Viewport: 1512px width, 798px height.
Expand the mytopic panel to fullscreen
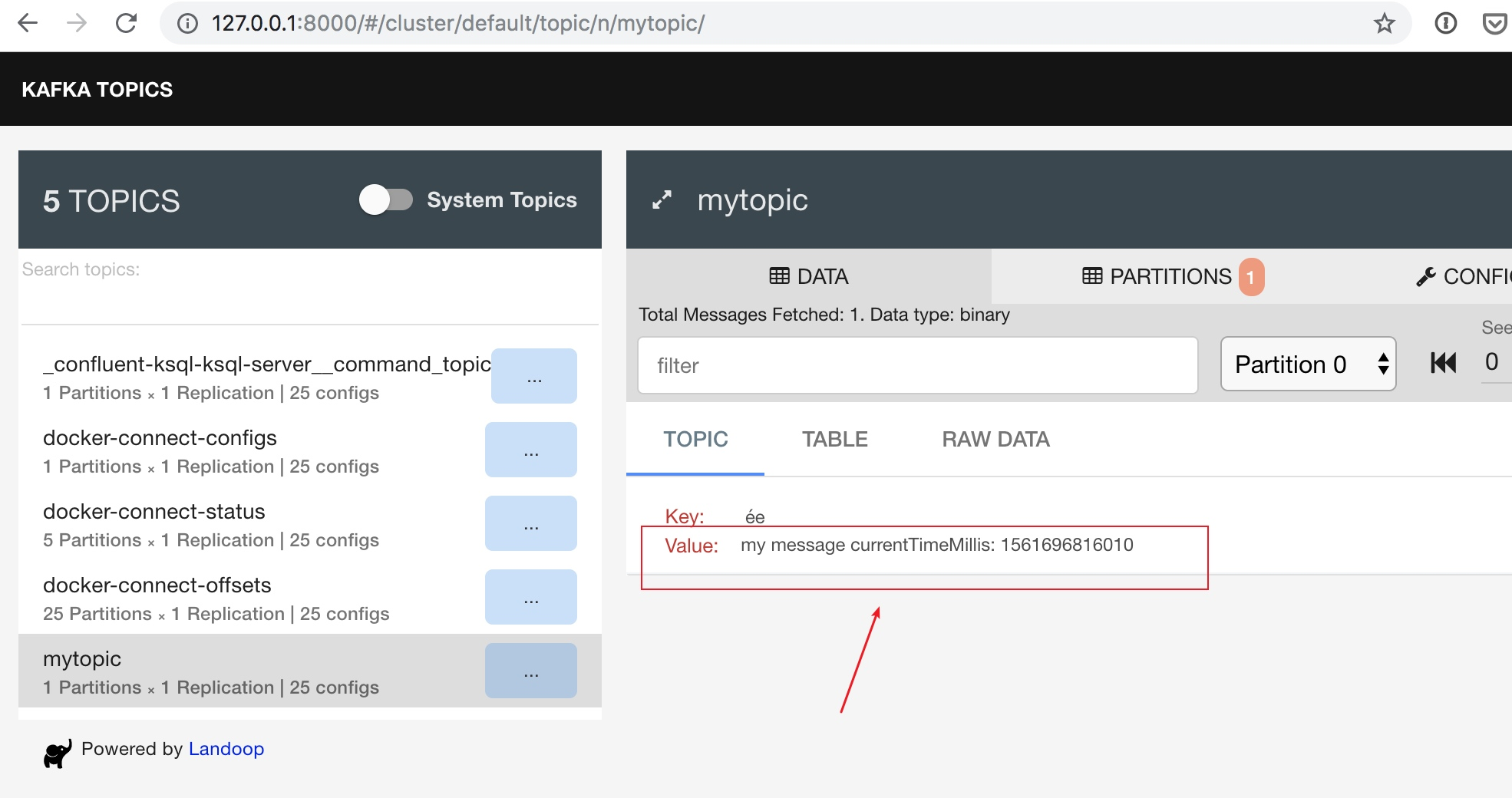662,200
